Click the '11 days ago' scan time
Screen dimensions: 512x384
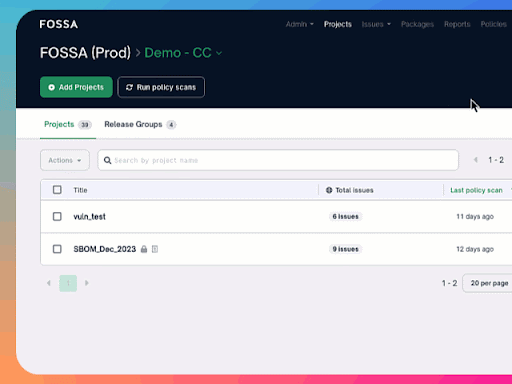pos(475,216)
